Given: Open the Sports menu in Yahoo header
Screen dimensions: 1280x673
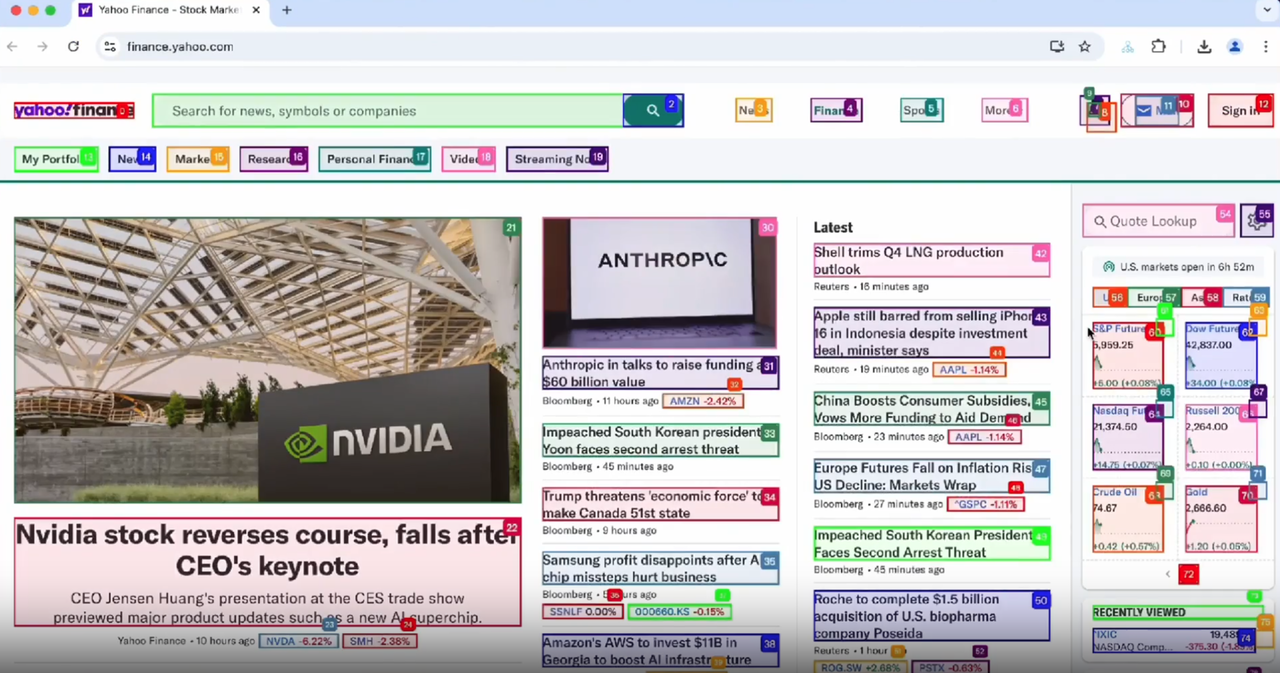Looking at the screenshot, I should click(x=921, y=110).
